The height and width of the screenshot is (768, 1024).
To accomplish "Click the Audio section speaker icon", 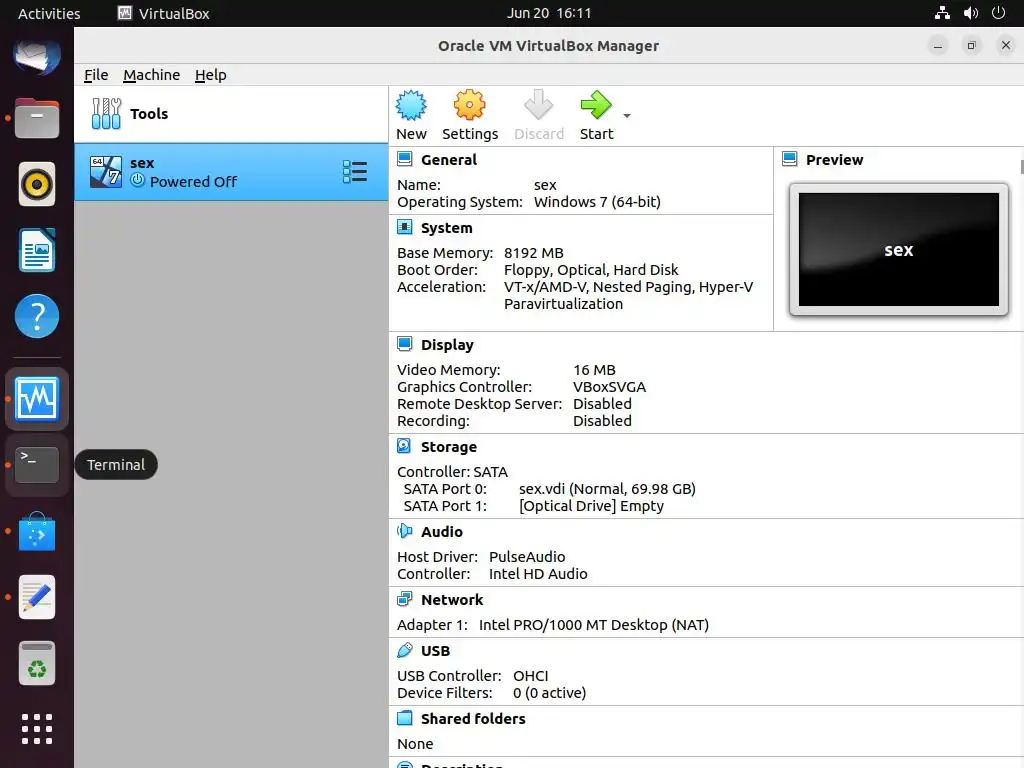I will pyautogui.click(x=404, y=531).
